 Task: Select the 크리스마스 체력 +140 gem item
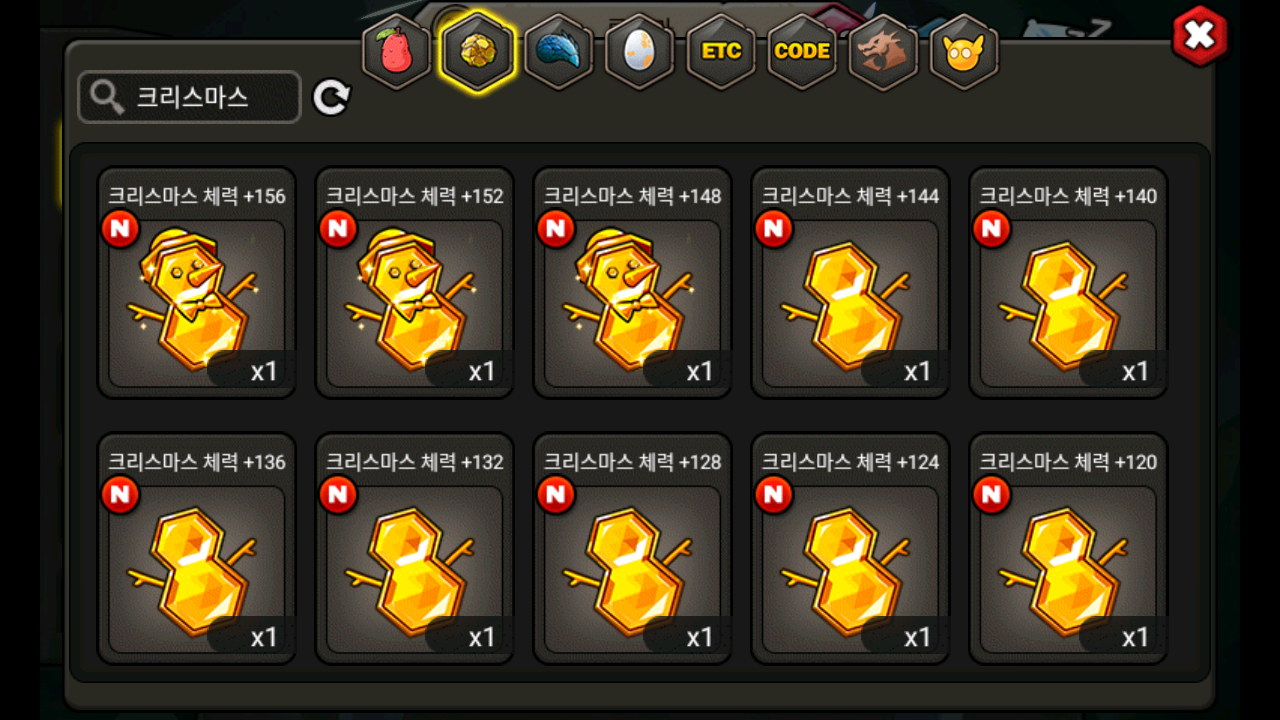[1068, 283]
